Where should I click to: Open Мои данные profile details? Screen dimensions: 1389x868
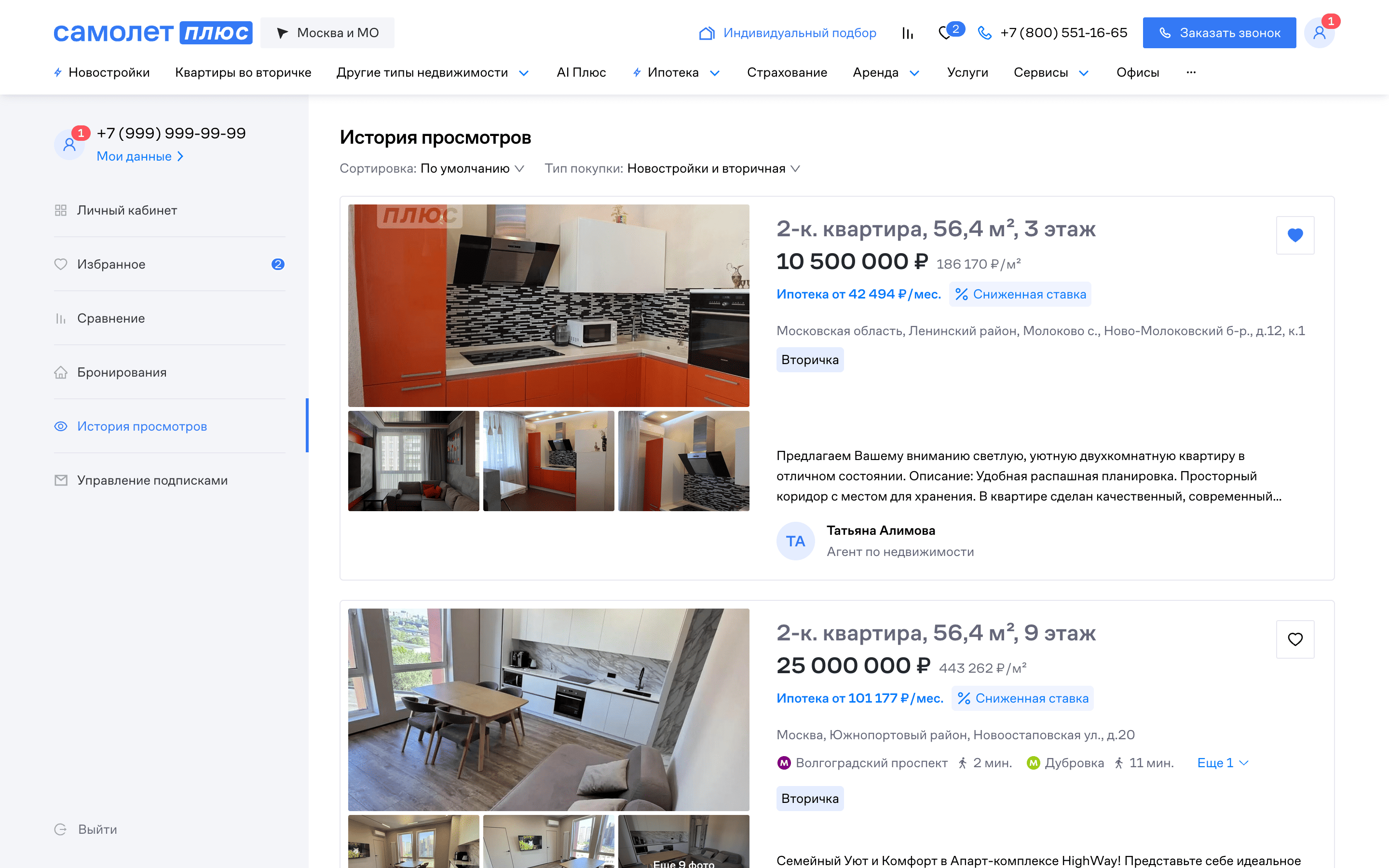click(140, 156)
